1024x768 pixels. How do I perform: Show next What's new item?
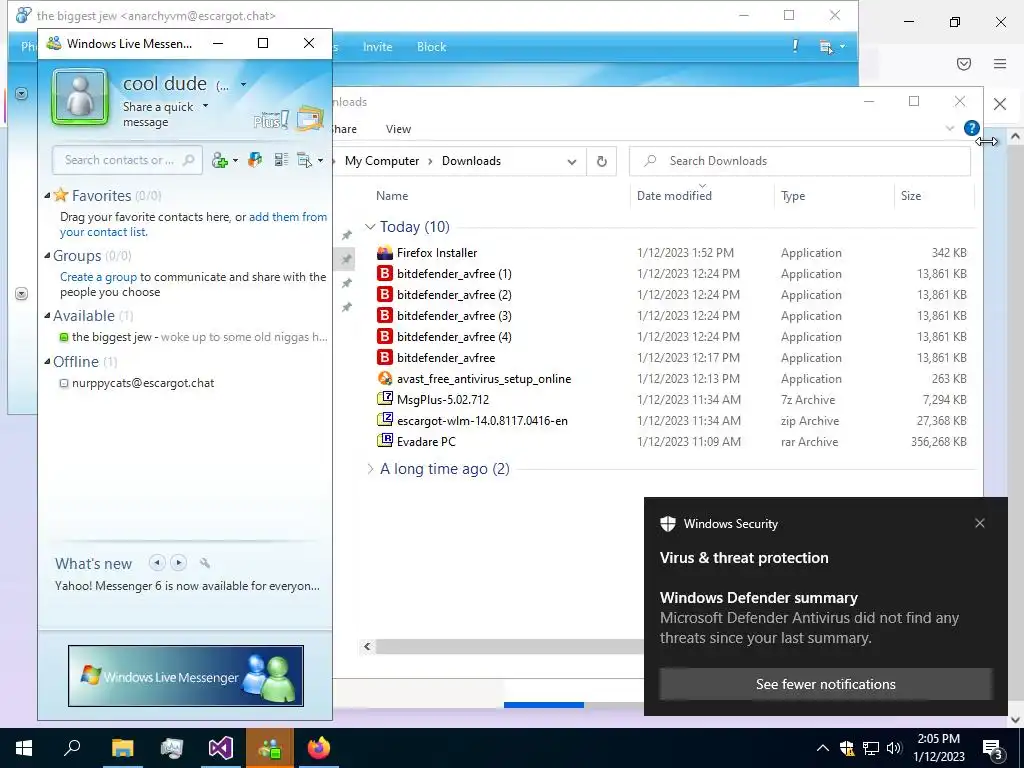178,562
